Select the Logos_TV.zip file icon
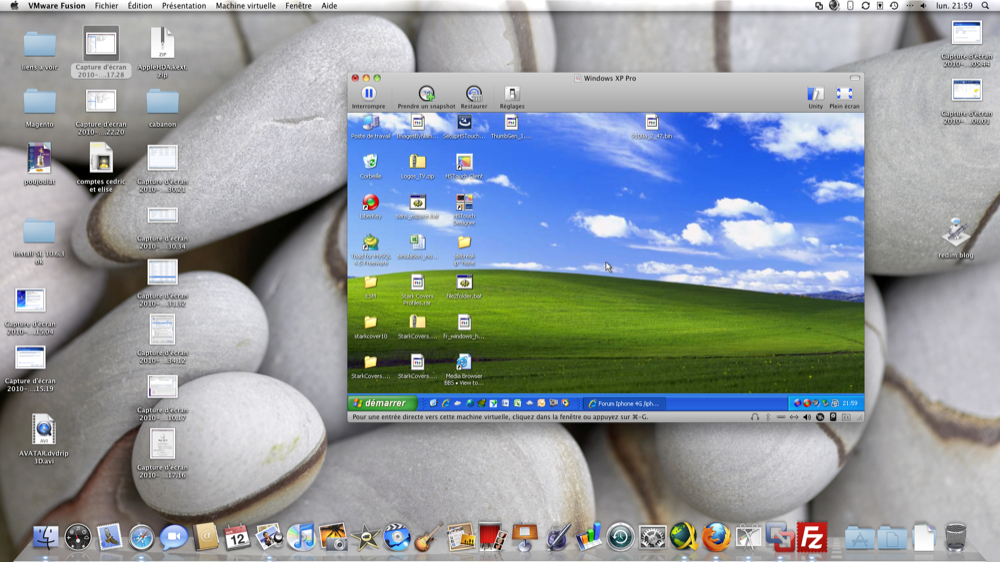Image resolution: width=1000 pixels, height=562 pixels. pyautogui.click(x=417, y=162)
